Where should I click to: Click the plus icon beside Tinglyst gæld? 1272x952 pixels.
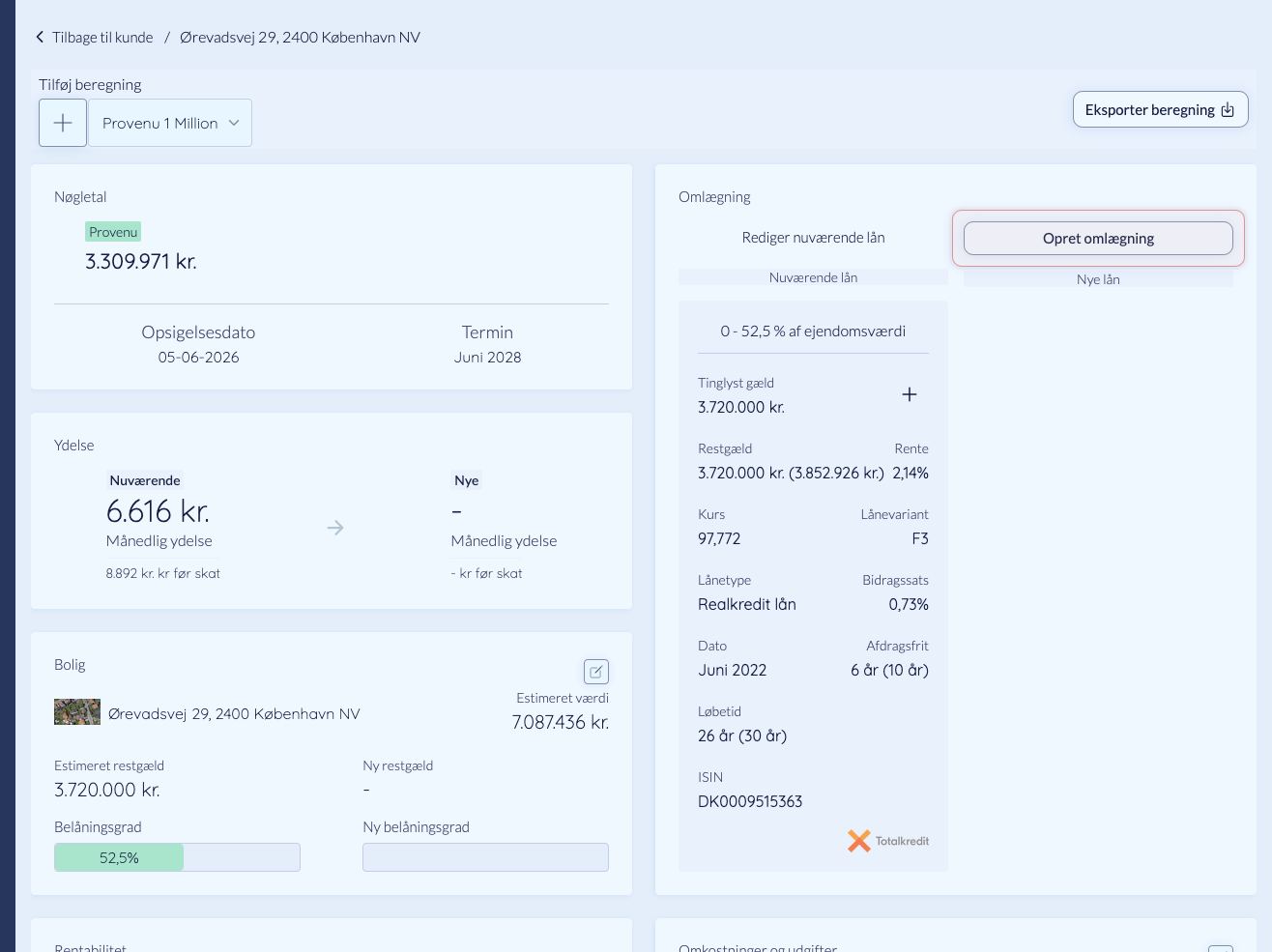[x=910, y=394]
